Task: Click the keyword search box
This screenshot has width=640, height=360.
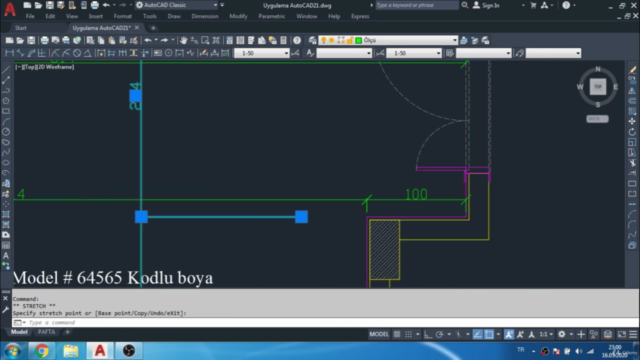Action: tap(416, 5)
